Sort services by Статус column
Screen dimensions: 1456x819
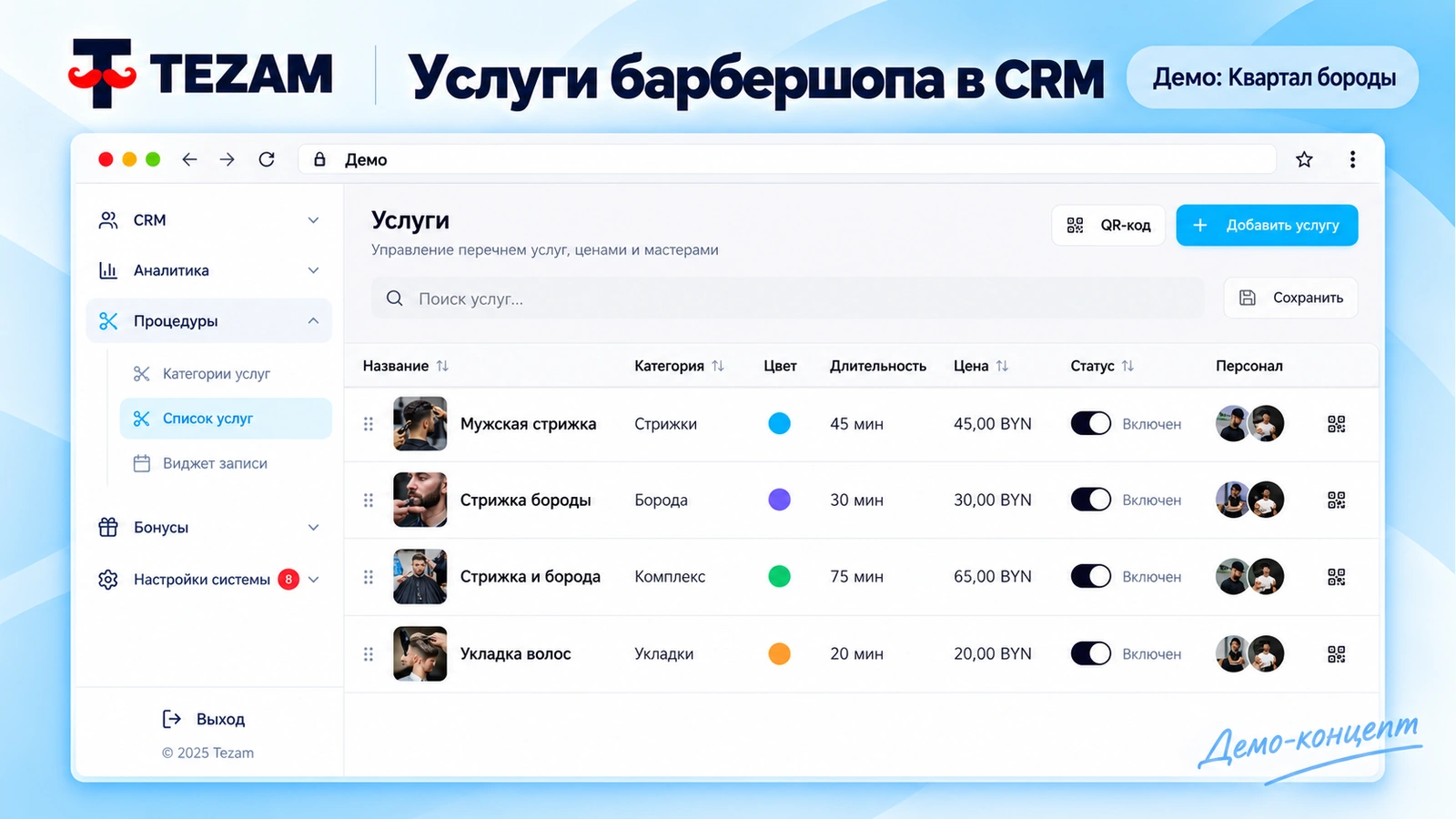point(1127,366)
